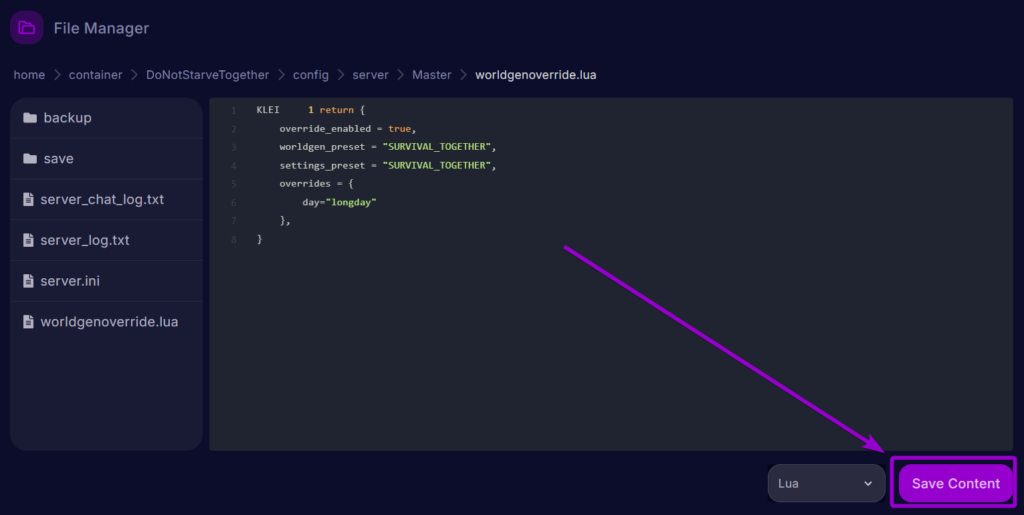
Task: Open the backup folder name
Action: click(67, 118)
